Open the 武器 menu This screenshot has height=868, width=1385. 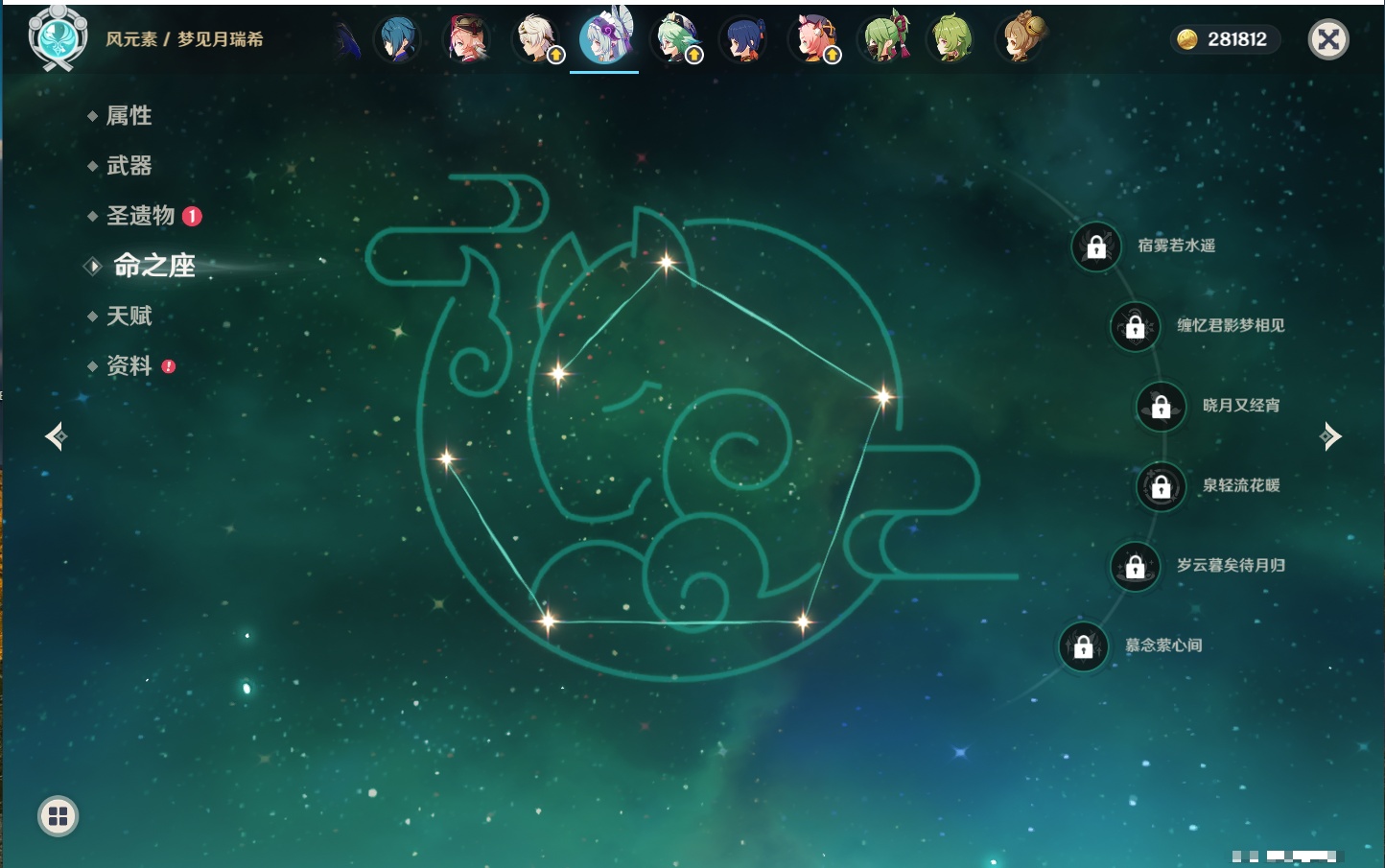tap(129, 166)
